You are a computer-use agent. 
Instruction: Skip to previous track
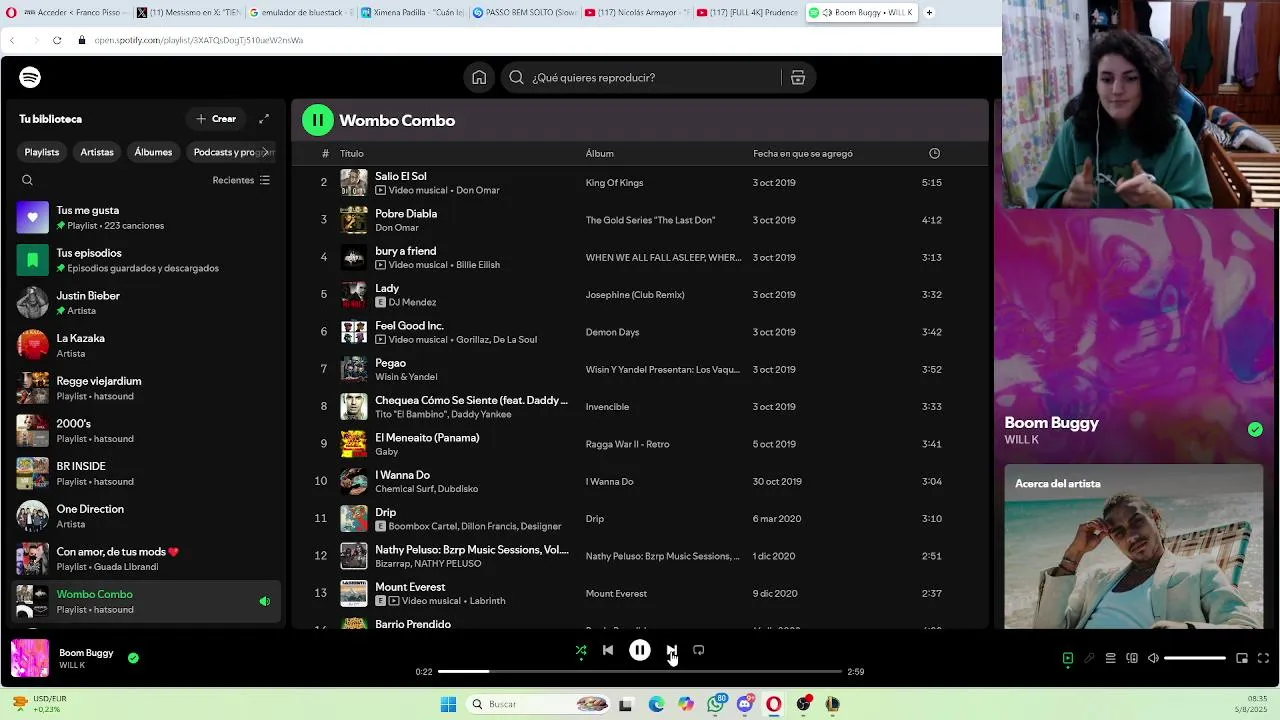[x=608, y=650]
